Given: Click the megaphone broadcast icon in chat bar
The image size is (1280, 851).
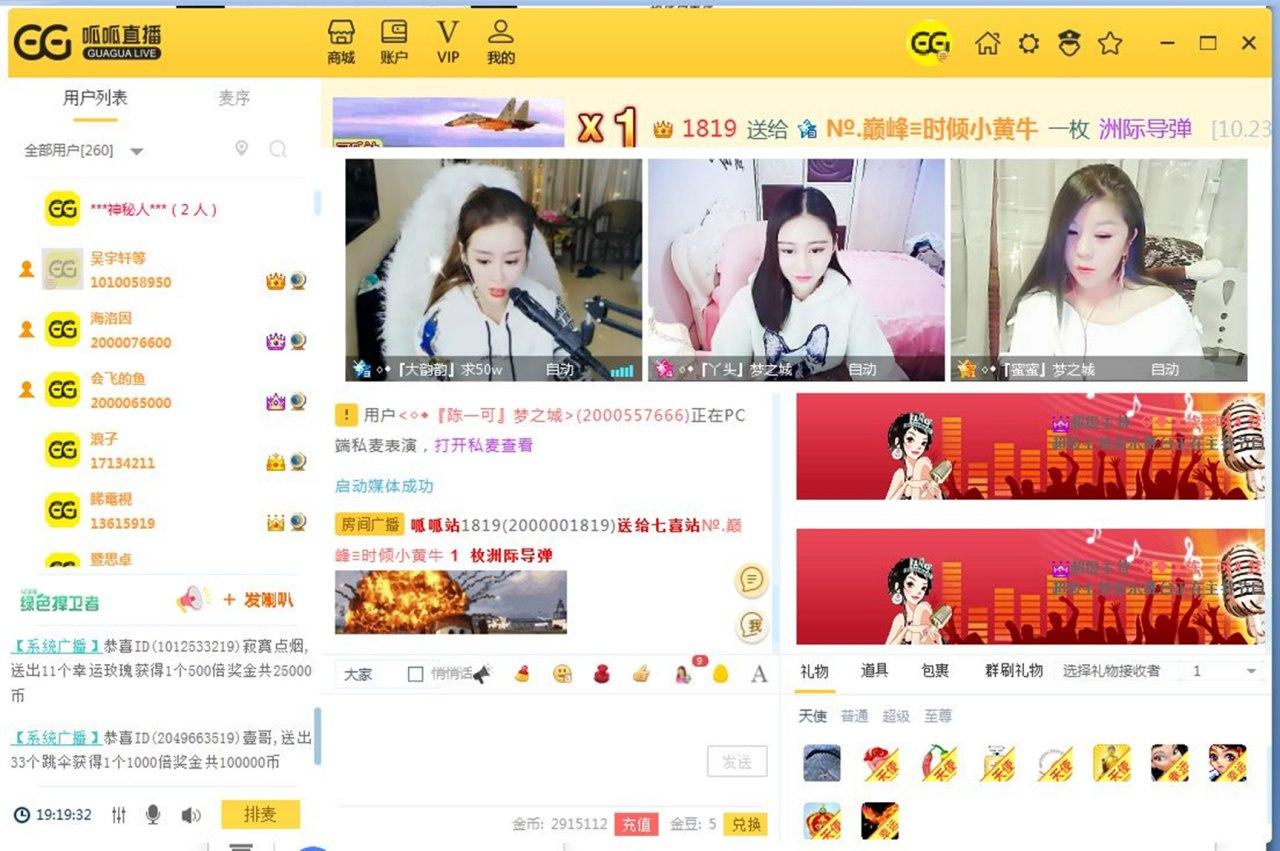Looking at the screenshot, I should point(483,674).
